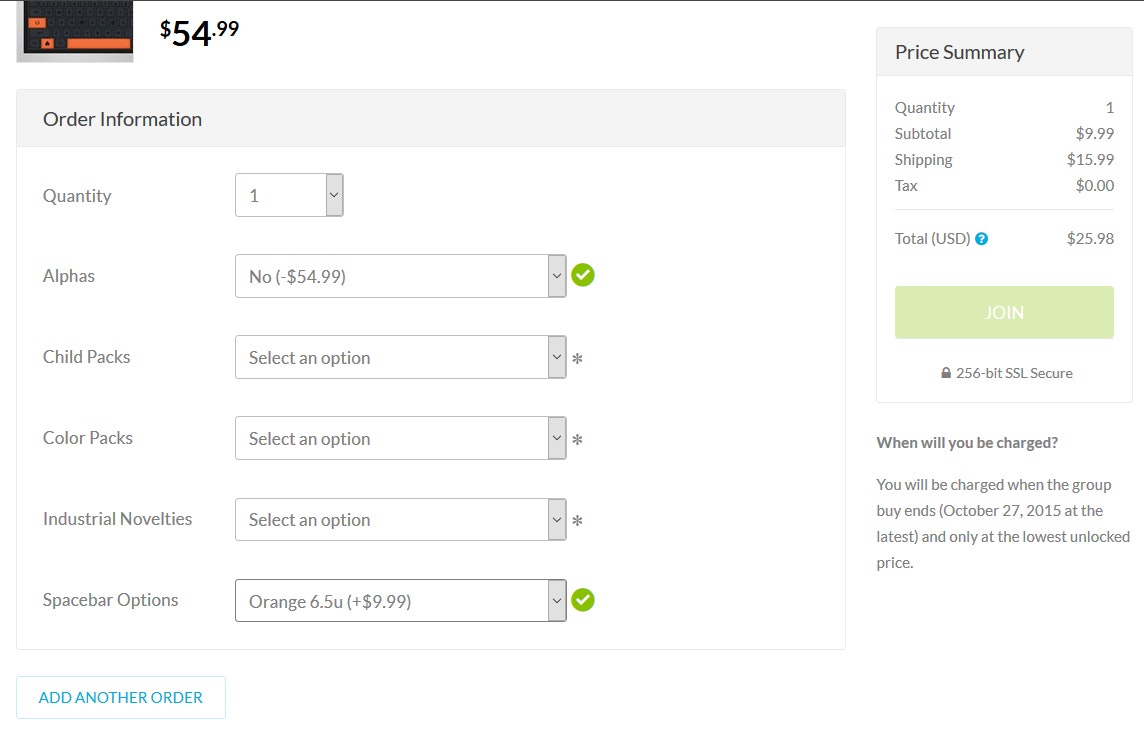This screenshot has height=730, width=1144.
Task: Open the Child Packs option selector
Action: point(400,357)
